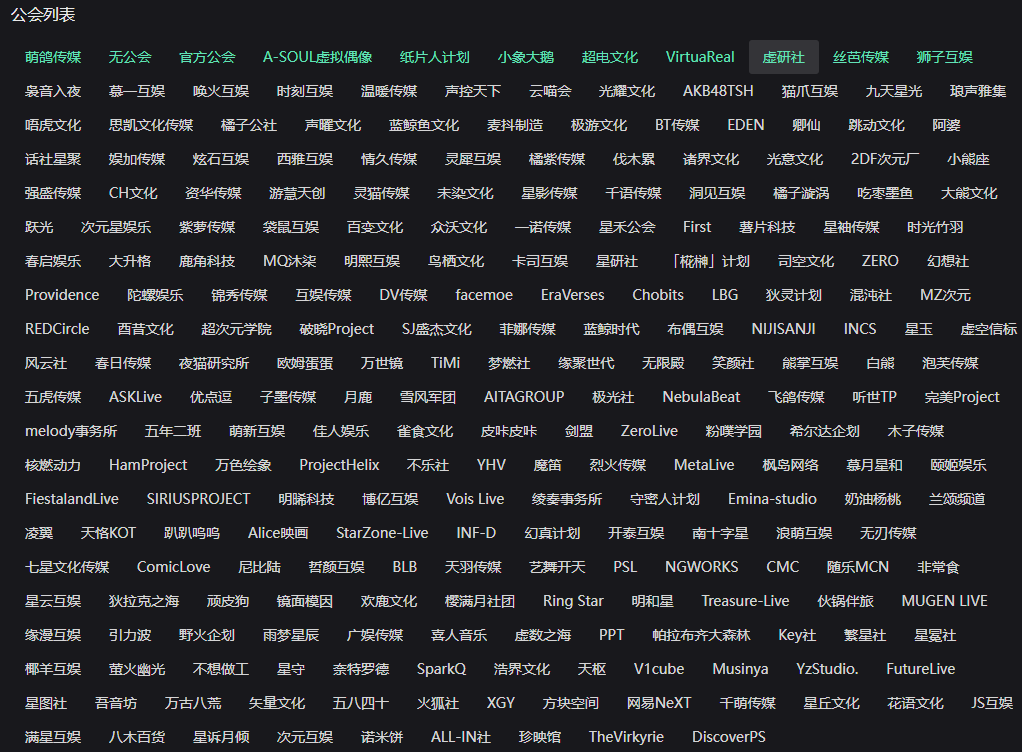Click the VirtuaReal guild link
Image resolution: width=1022 pixels, height=752 pixels.
tap(700, 57)
